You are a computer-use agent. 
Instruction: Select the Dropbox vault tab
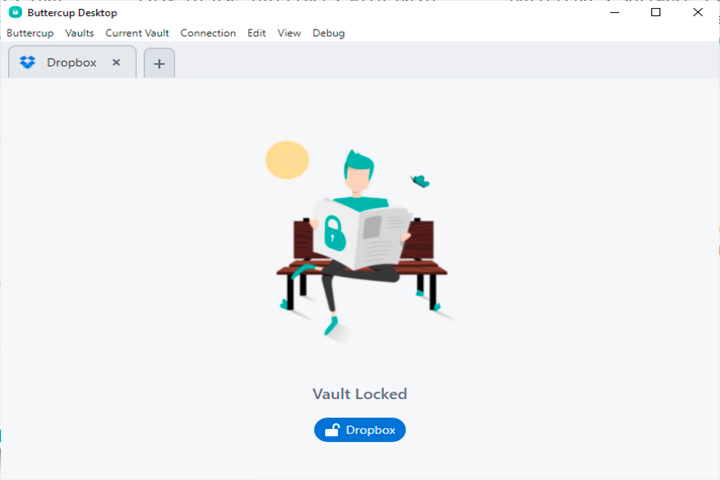72,62
